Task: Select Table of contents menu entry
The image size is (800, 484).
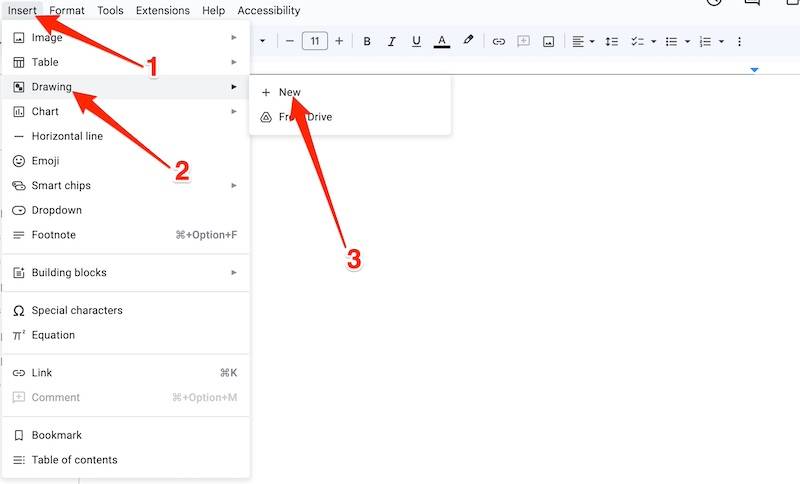Action: click(74, 460)
